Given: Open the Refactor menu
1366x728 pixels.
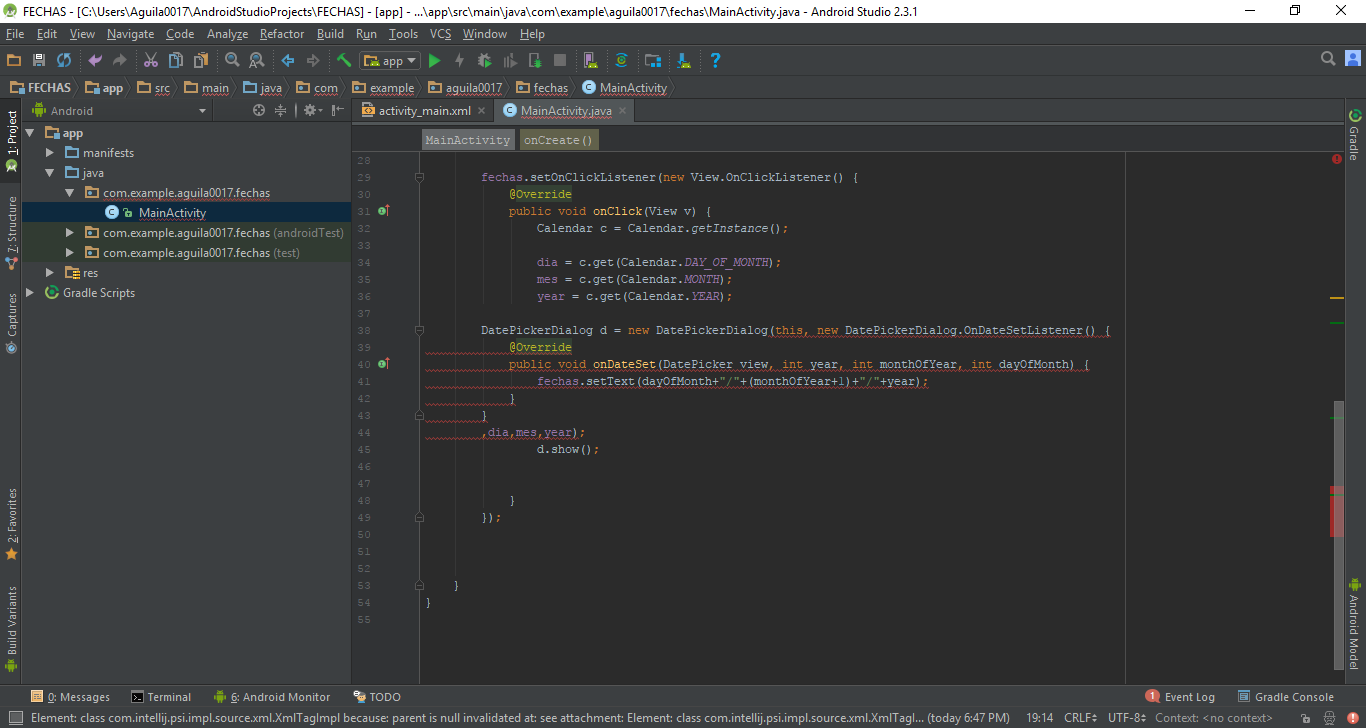Looking at the screenshot, I should (282, 34).
